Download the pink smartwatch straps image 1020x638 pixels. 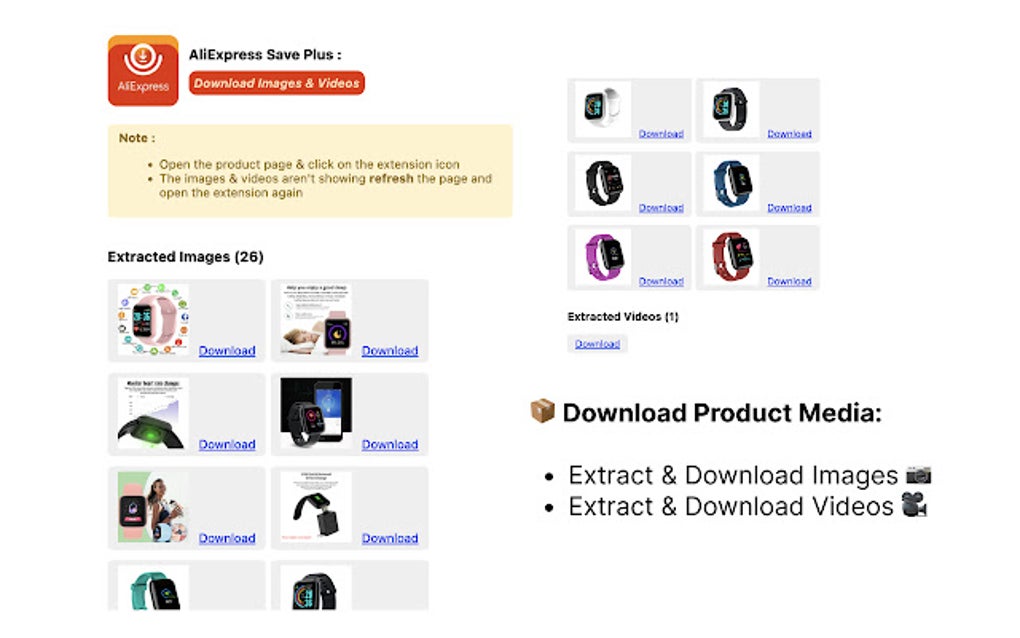[227, 350]
